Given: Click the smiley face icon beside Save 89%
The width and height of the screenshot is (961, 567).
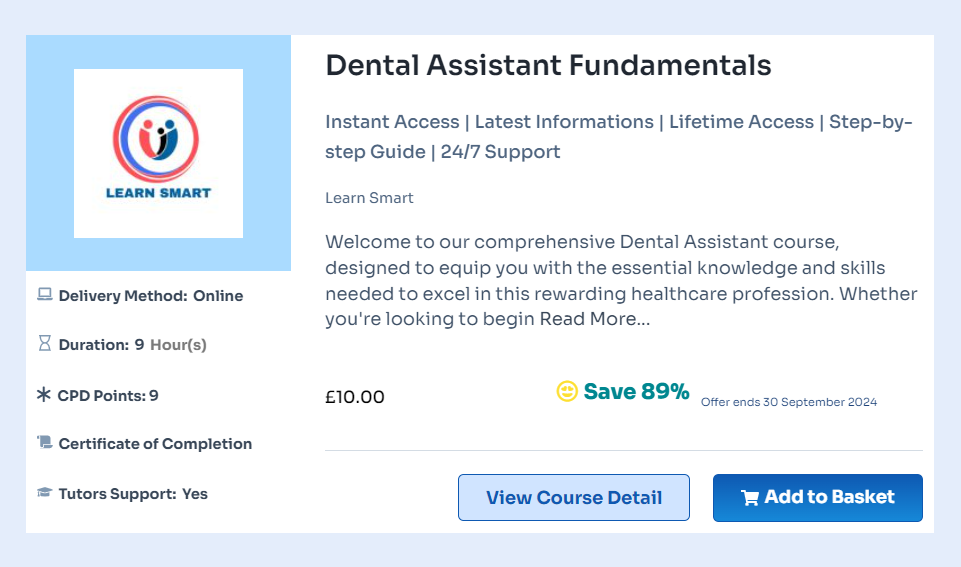Looking at the screenshot, I should pyautogui.click(x=567, y=392).
